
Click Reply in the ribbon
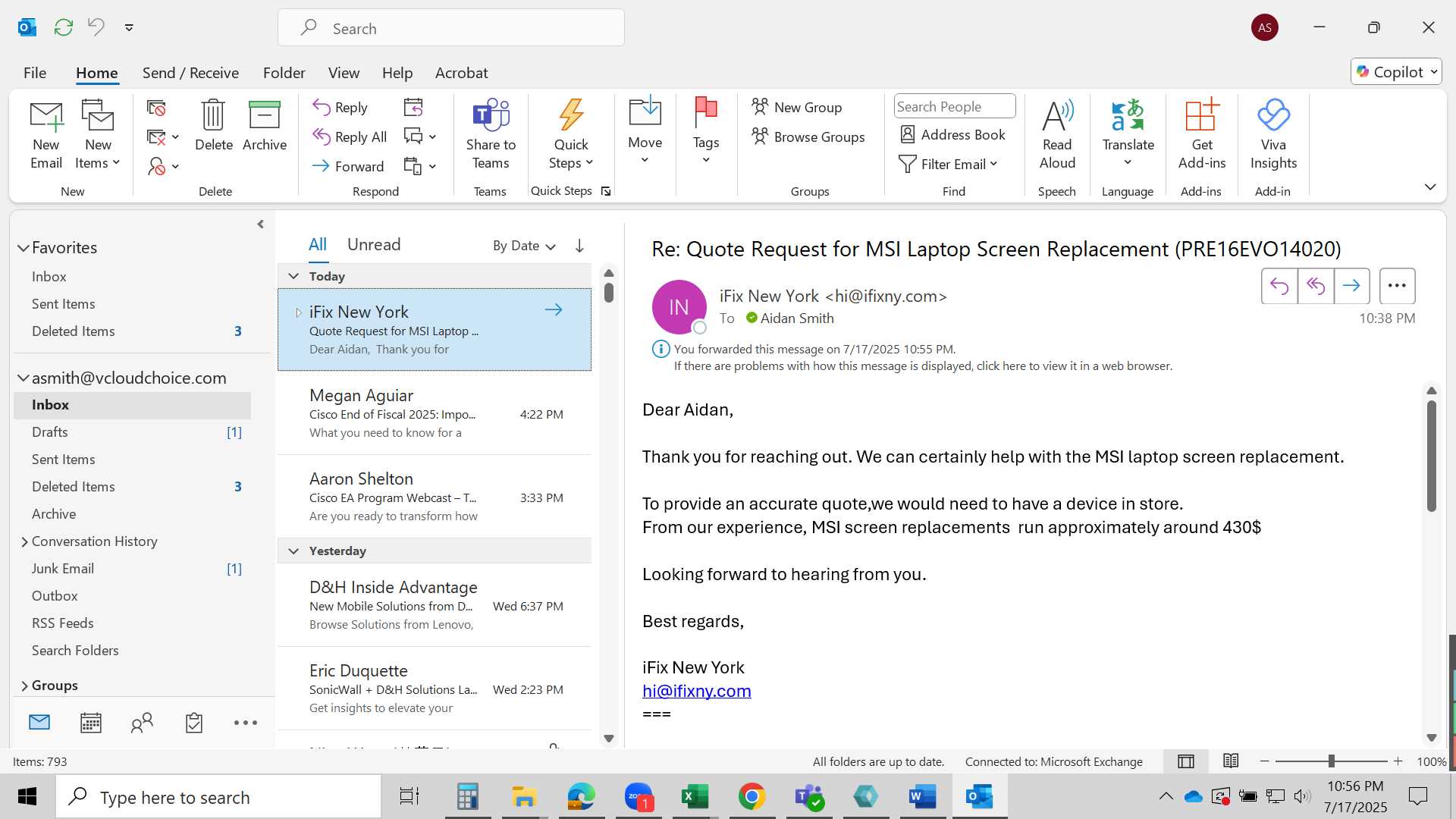tap(340, 108)
